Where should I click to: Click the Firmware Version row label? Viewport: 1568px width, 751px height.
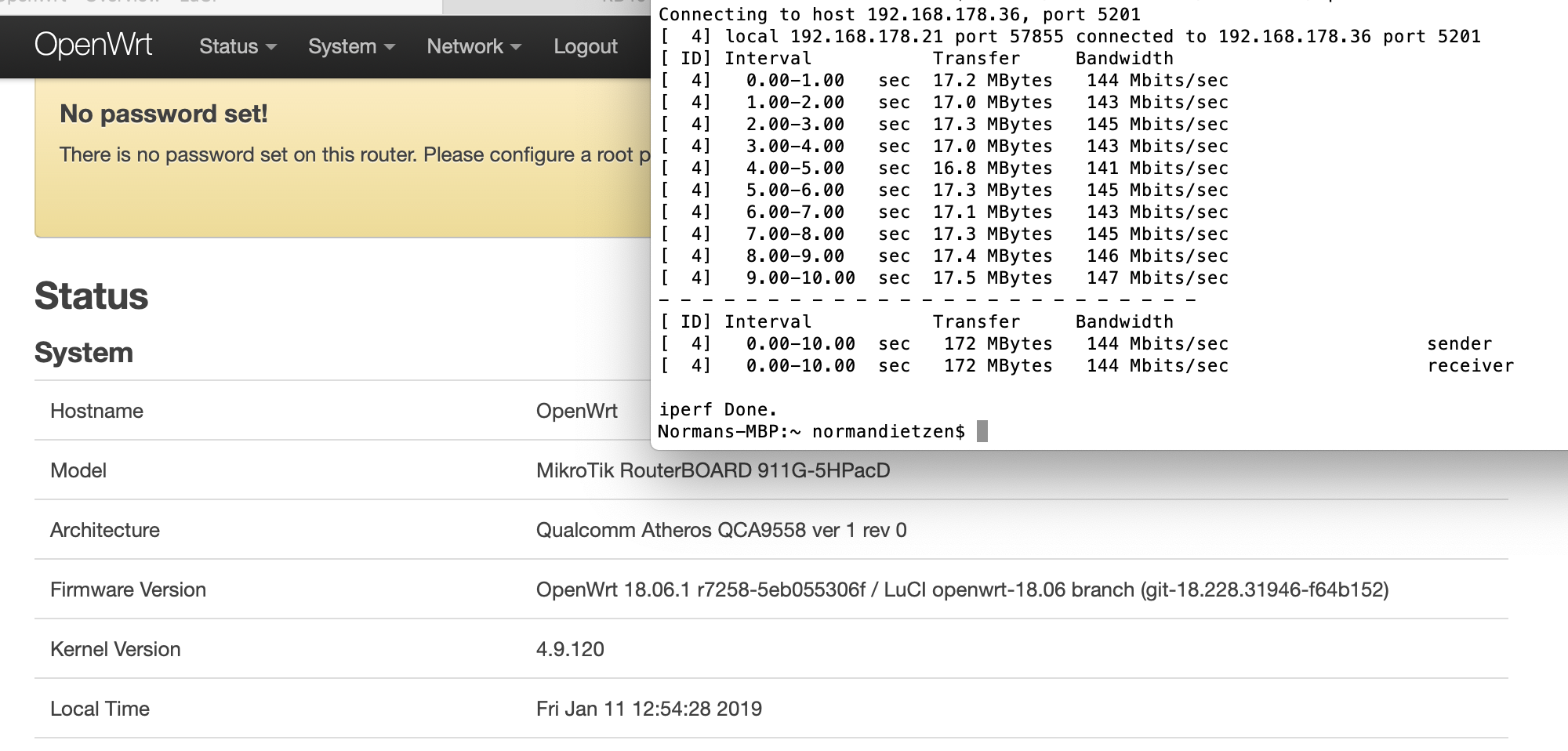pyautogui.click(x=128, y=590)
